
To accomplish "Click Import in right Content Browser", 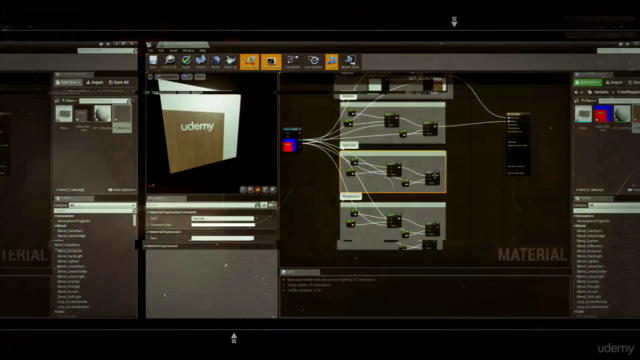I will [x=614, y=82].
